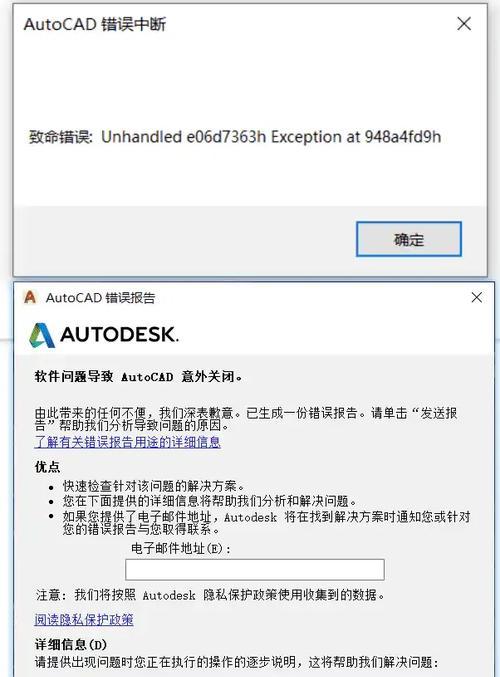Screen dimensions: 500x677
Task: Click the AutoCAD 错误中断 title bar text
Action: 95,25
